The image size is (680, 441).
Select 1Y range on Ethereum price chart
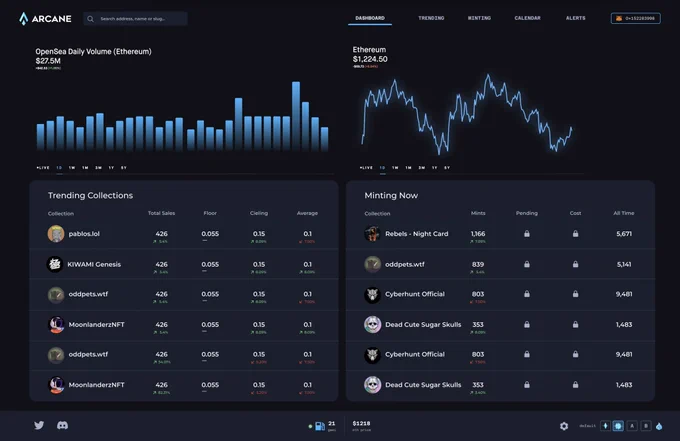coord(435,168)
